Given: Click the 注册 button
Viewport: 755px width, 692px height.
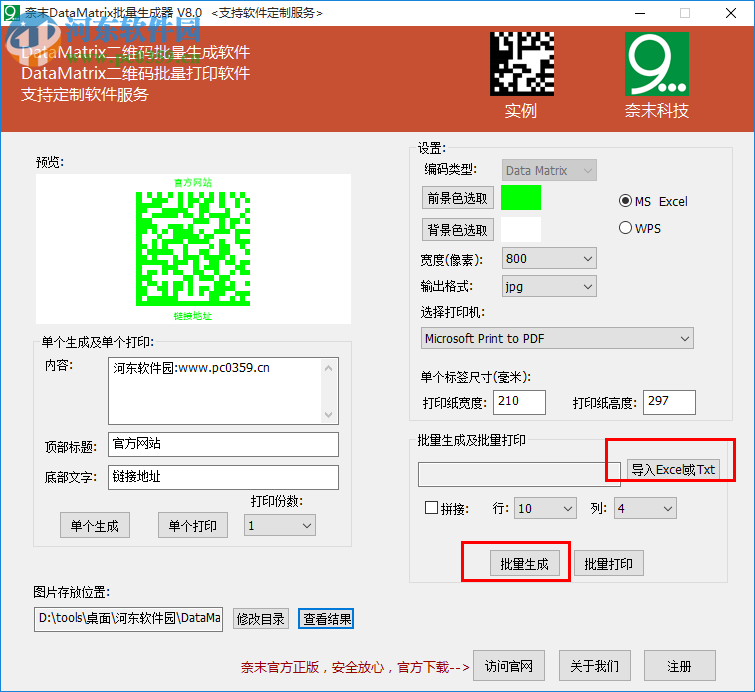Looking at the screenshot, I should click(680, 666).
